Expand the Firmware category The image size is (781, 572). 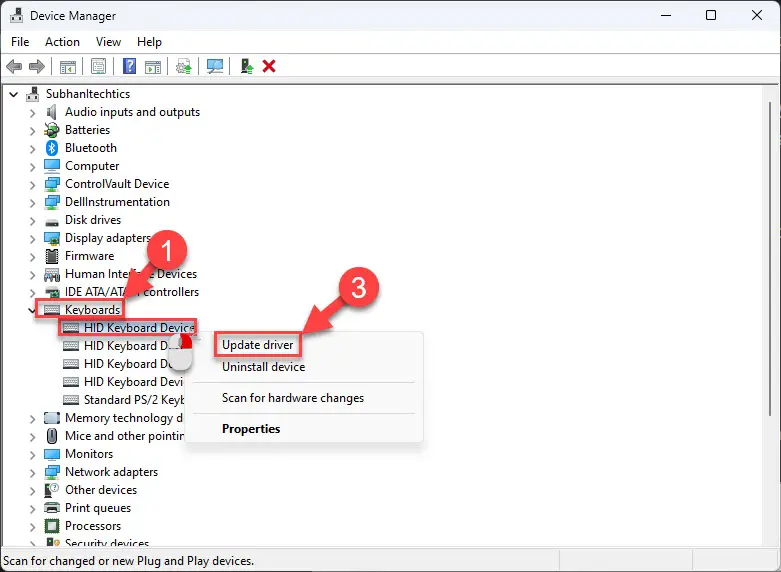click(32, 257)
